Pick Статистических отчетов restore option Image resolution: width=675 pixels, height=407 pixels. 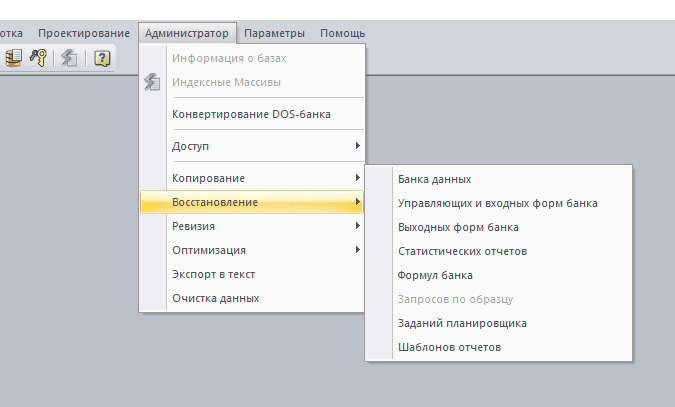[462, 251]
